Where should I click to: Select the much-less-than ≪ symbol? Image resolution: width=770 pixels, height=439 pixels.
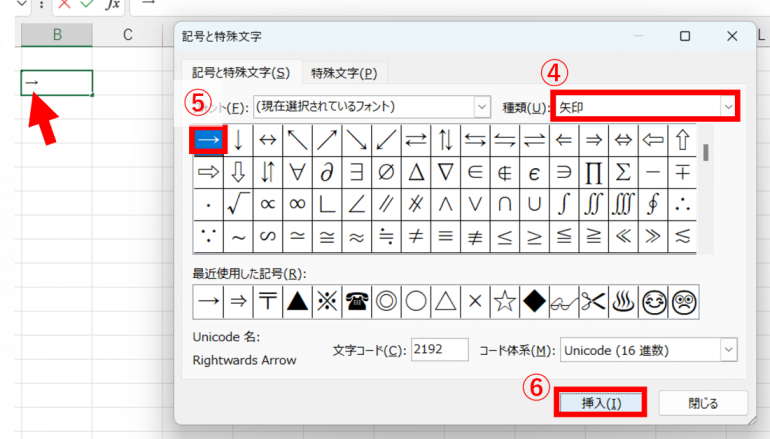pos(623,237)
